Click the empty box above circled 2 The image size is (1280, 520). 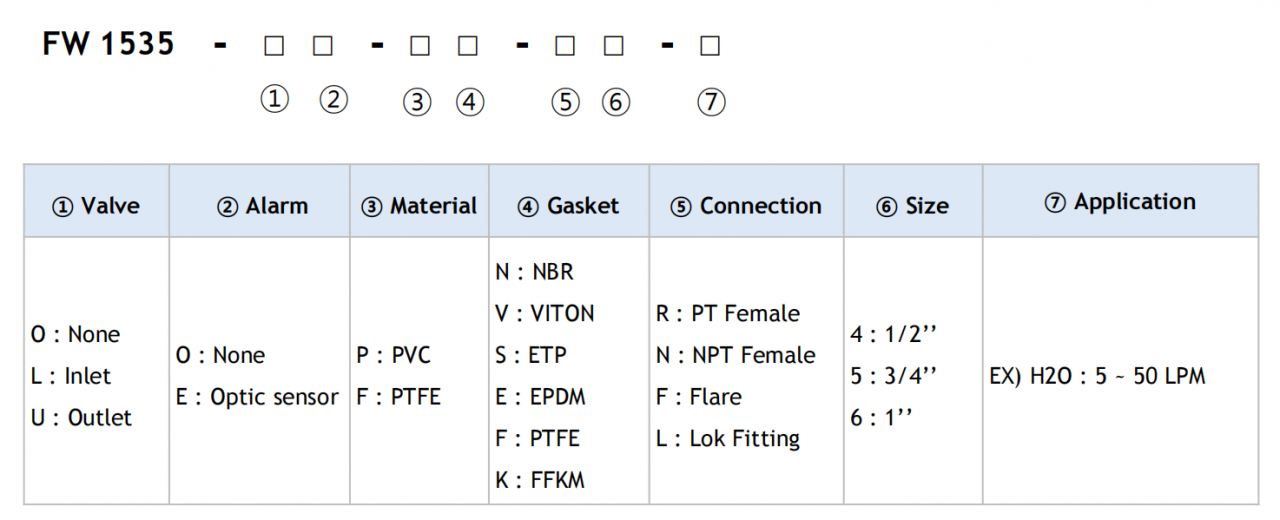(322, 46)
